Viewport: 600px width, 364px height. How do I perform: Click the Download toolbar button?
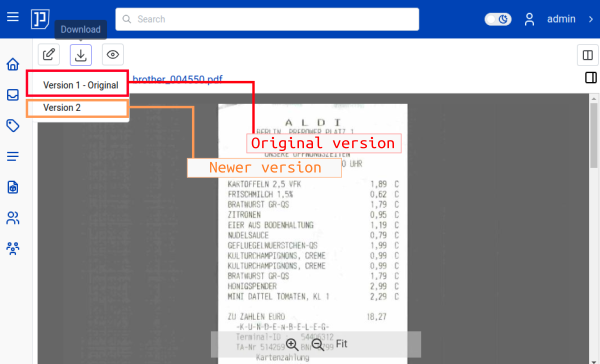click(x=81, y=55)
